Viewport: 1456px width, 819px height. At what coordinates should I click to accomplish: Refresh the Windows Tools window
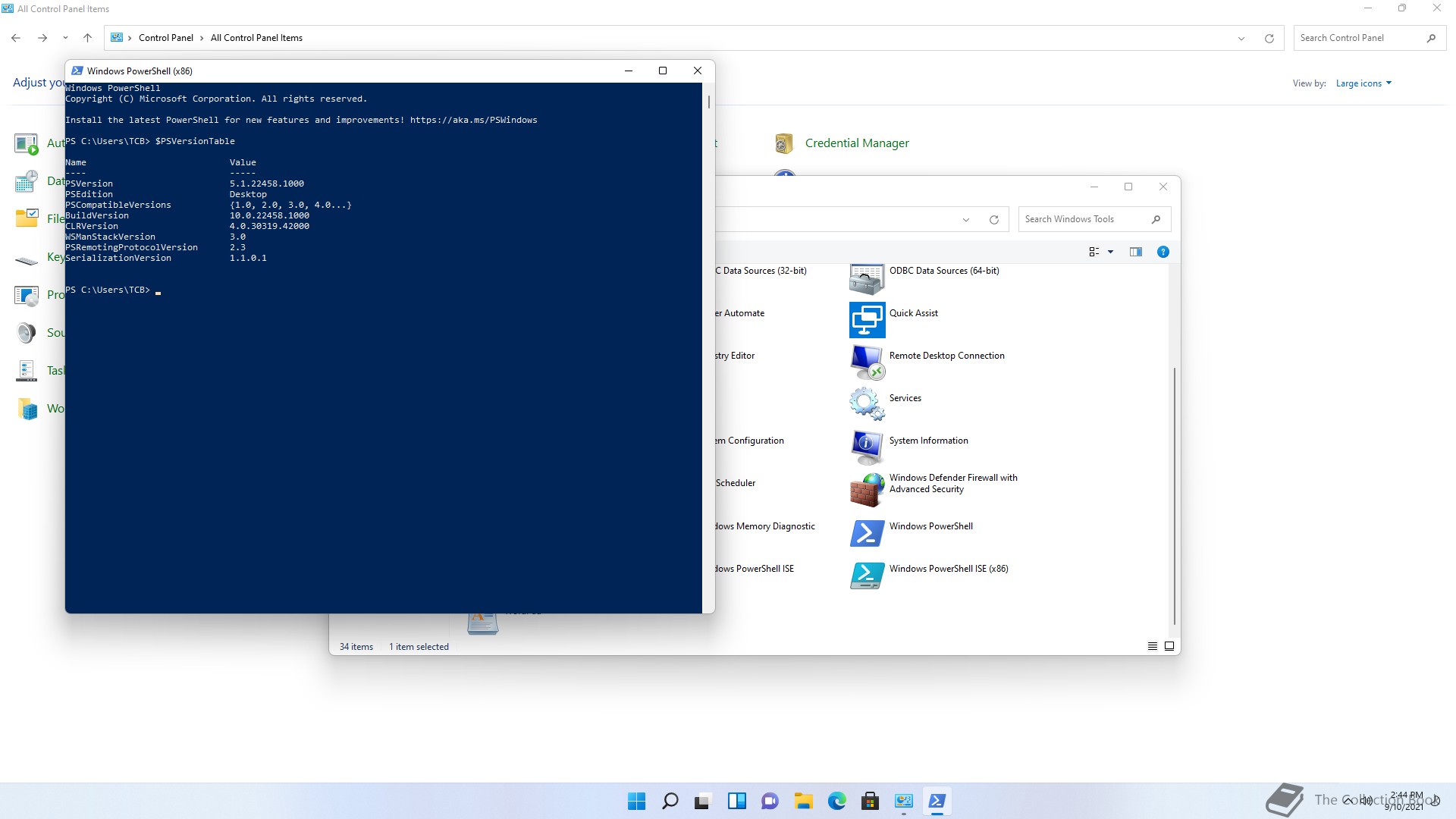coord(993,220)
